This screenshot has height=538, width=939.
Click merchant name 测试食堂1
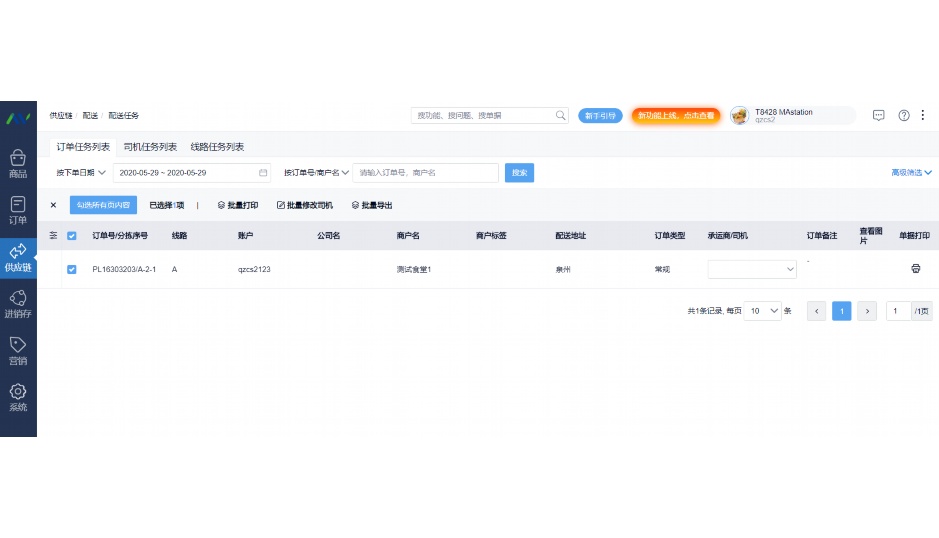tap(414, 269)
